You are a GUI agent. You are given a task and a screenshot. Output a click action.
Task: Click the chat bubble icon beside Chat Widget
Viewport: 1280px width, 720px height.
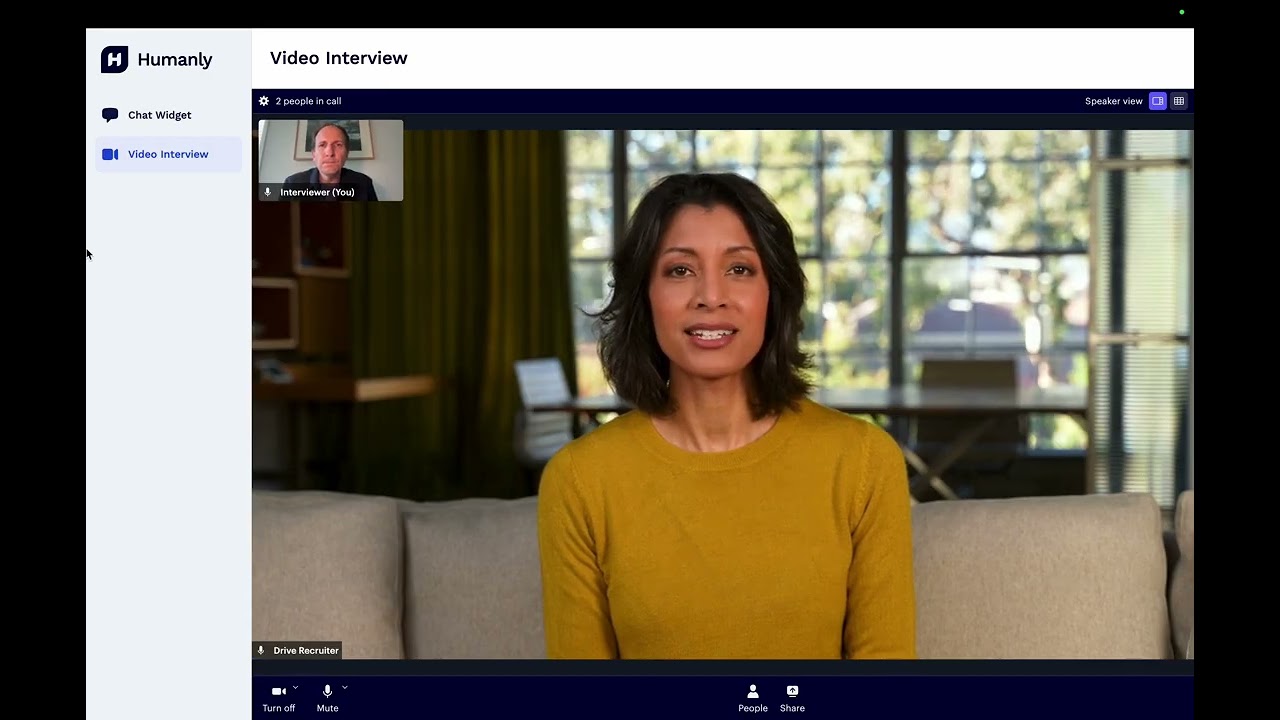click(x=110, y=115)
